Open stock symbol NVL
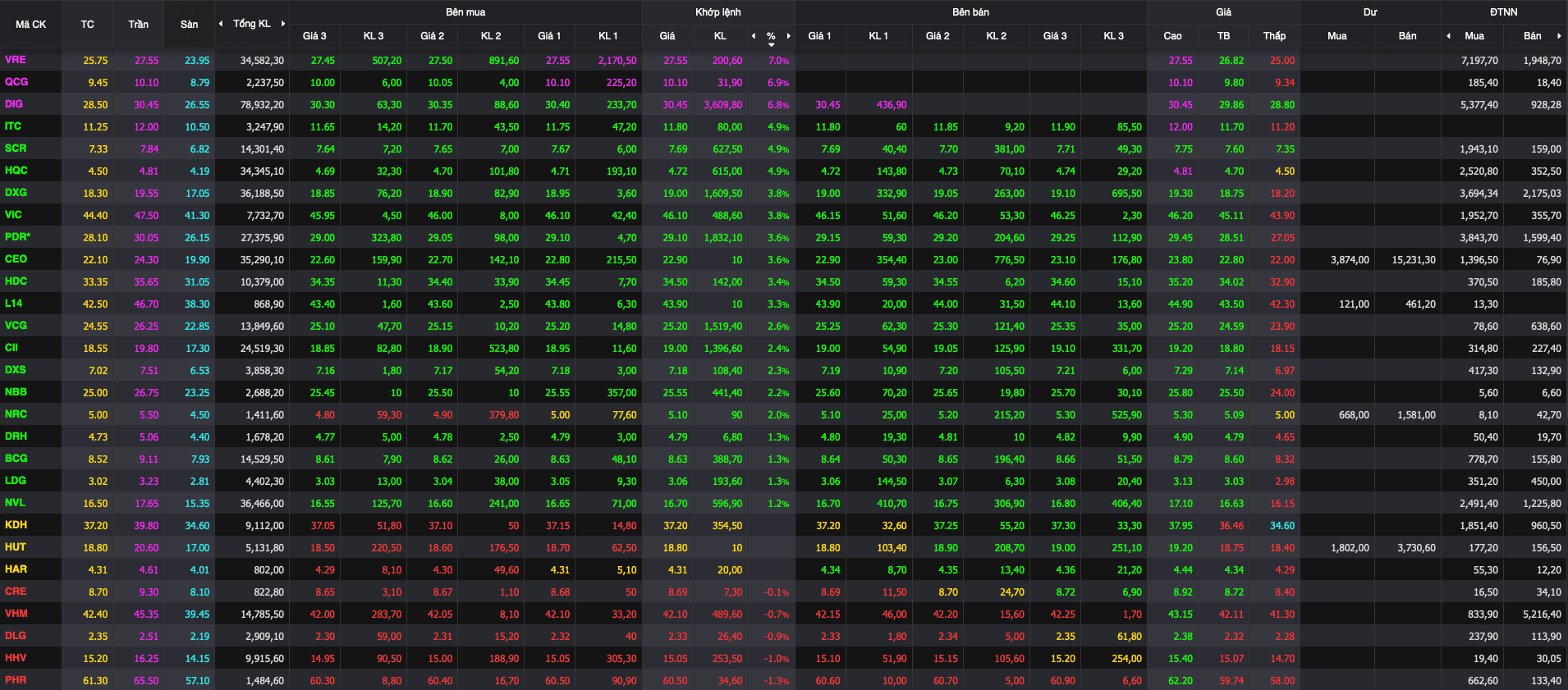 click(x=15, y=503)
